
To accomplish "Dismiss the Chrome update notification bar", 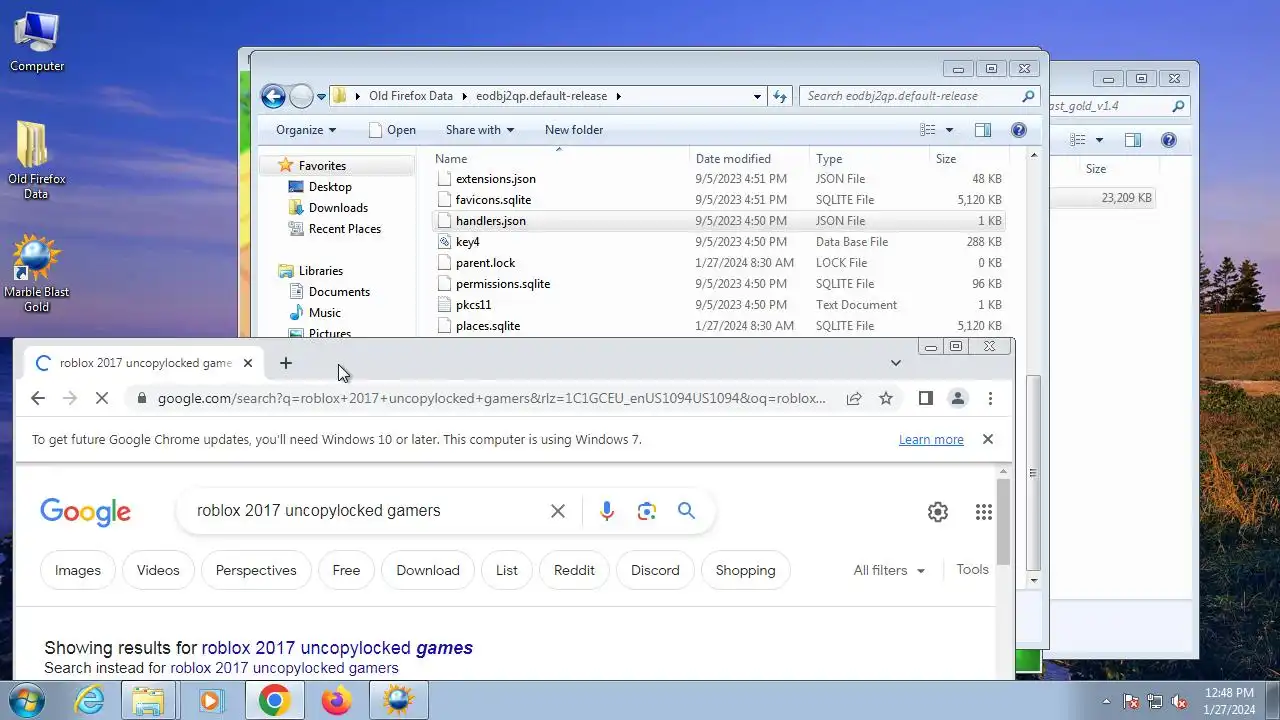I will point(988,439).
